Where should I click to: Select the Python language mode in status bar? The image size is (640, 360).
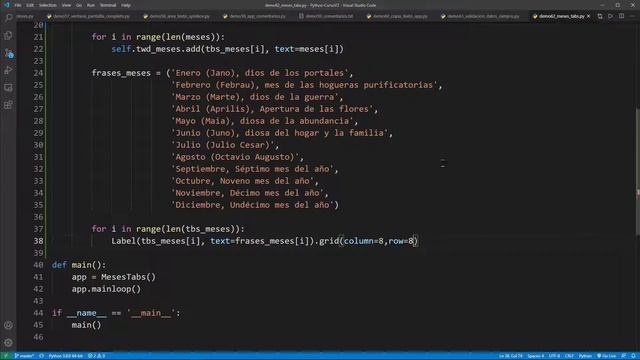click(x=585, y=356)
